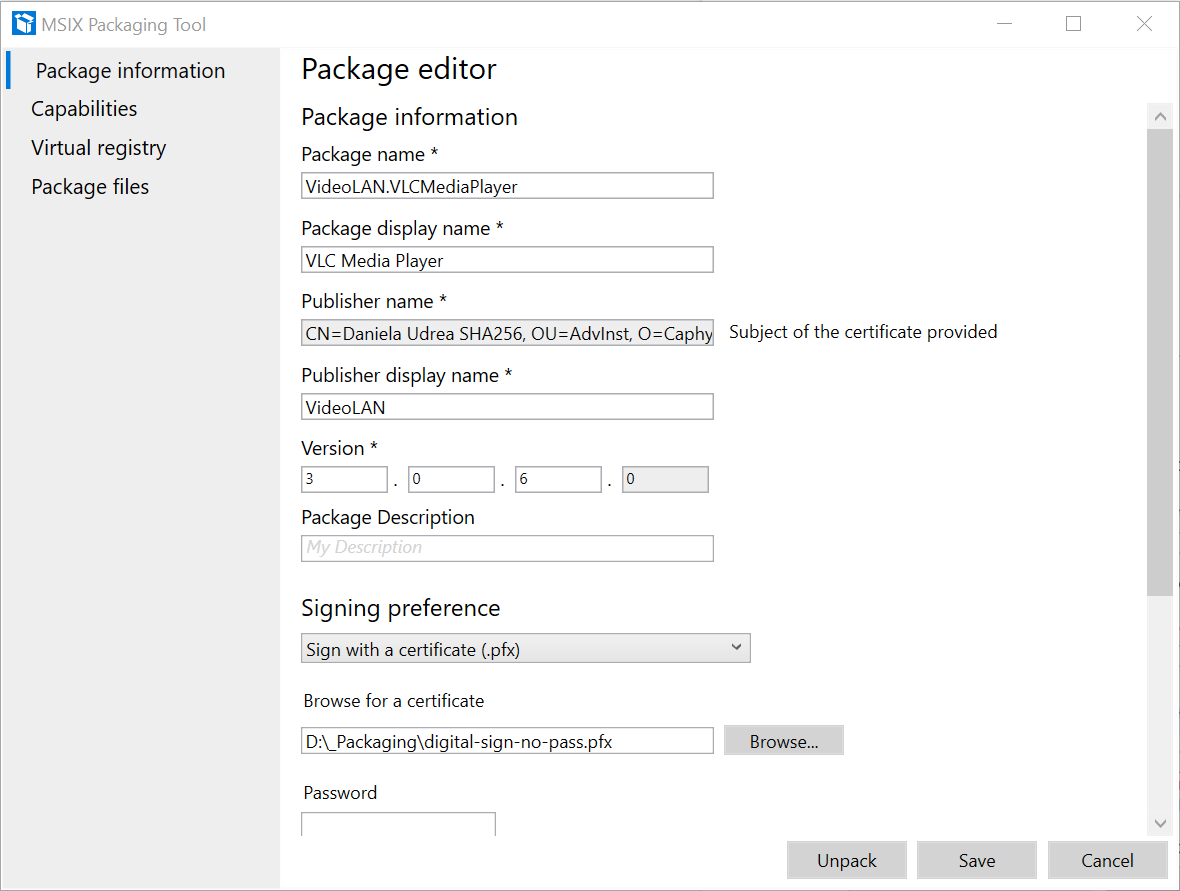This screenshot has height=891, width=1180.
Task: Close the MSIX Packaging Tool window
Action: tap(1144, 24)
